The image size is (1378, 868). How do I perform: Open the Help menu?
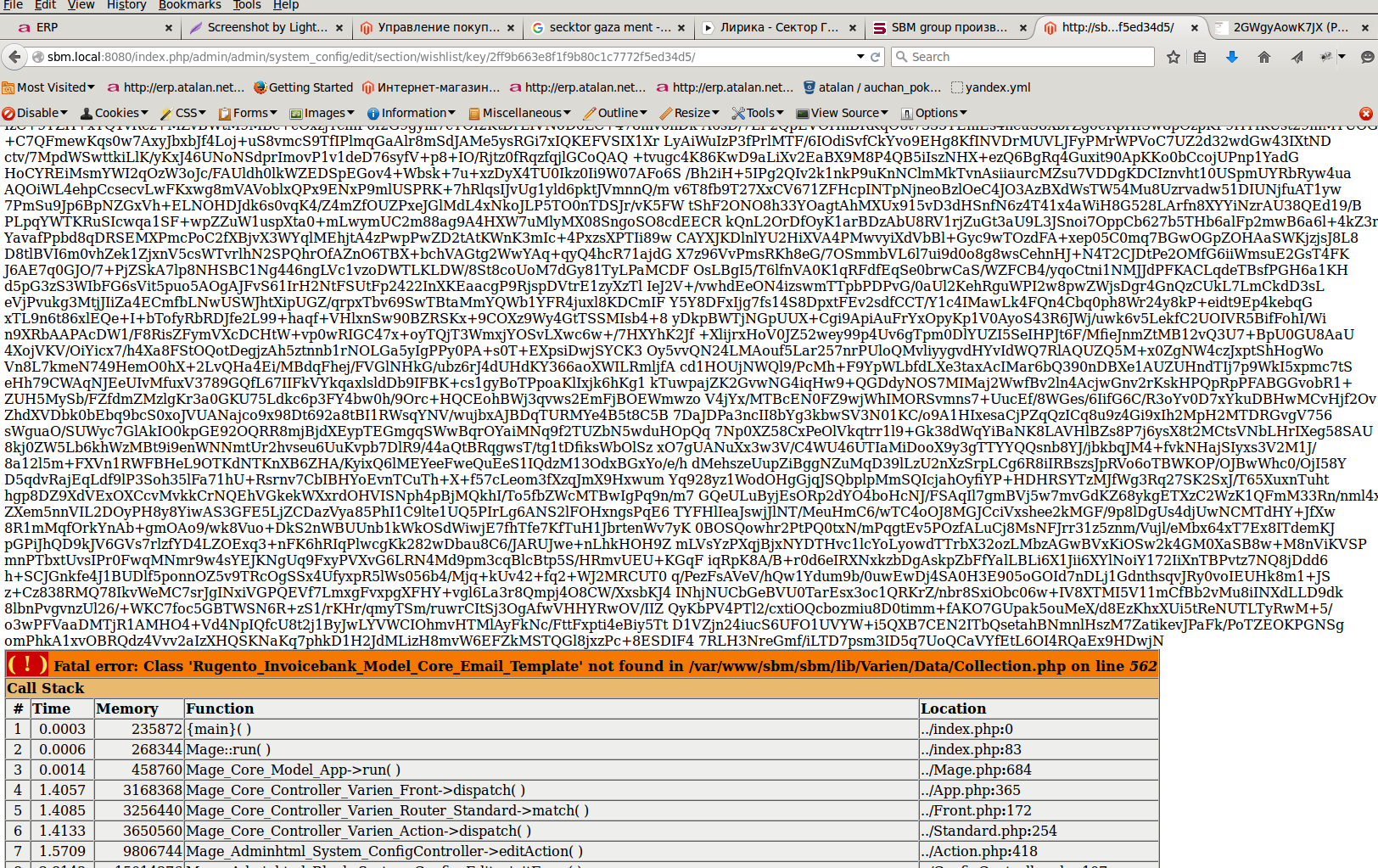(286, 5)
